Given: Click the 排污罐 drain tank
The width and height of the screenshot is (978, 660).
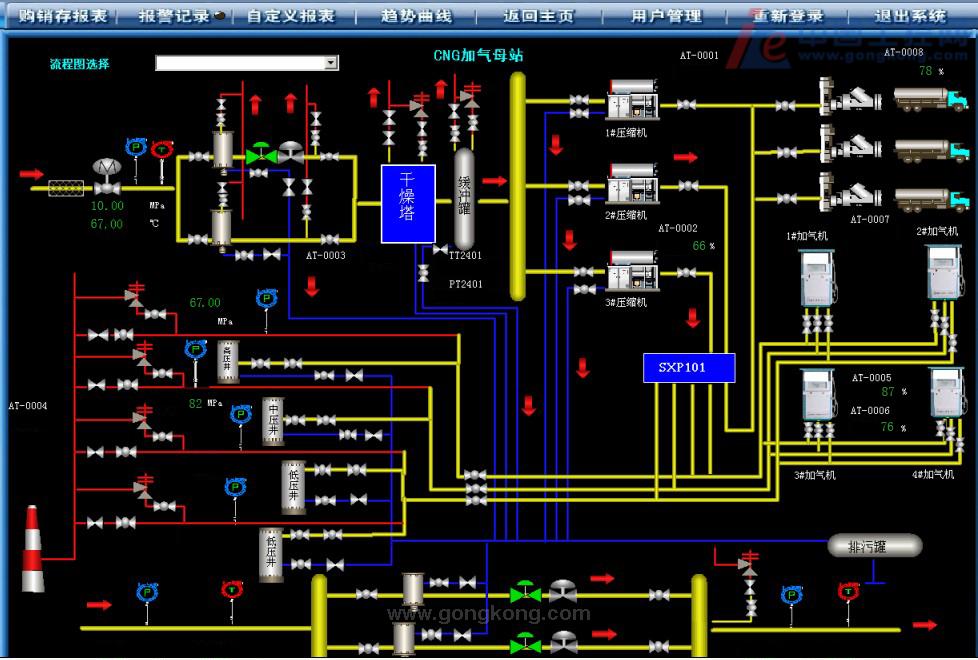Looking at the screenshot, I should 874,546.
